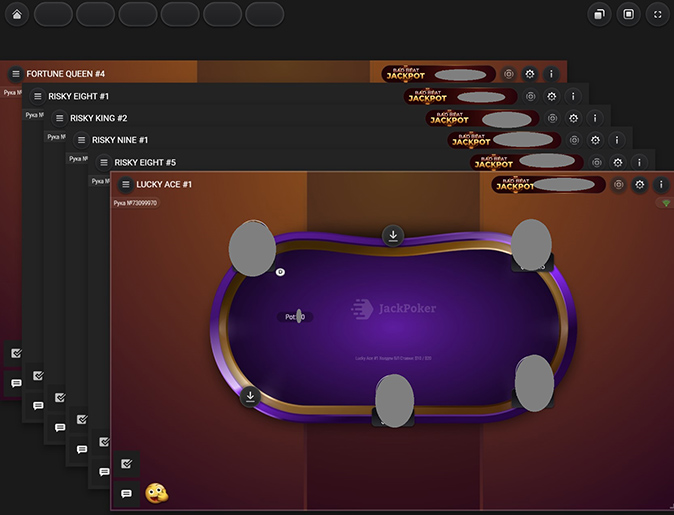Show info for Risky King #2 table

point(595,118)
